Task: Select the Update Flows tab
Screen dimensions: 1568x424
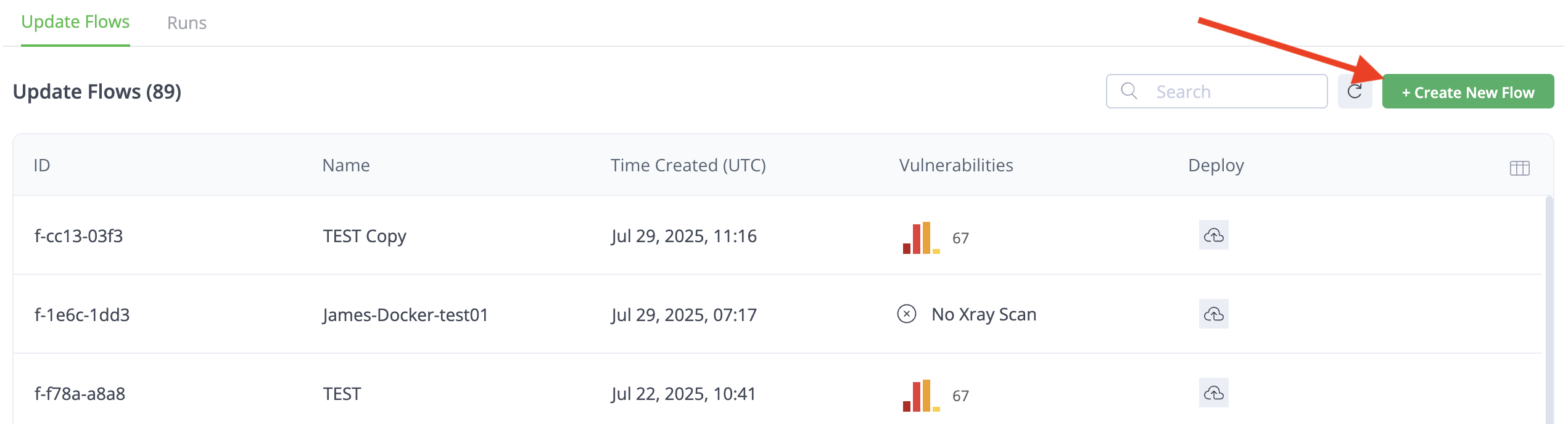Action: coord(75,22)
